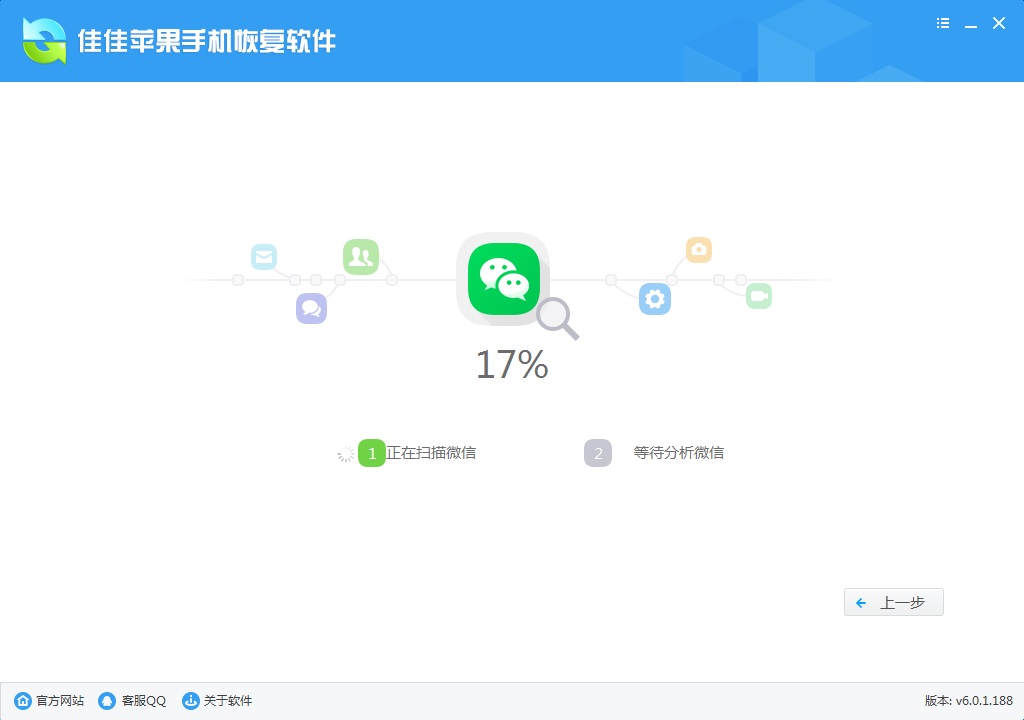
Task: Click the info icon beside 关于软件
Action: [x=191, y=701]
